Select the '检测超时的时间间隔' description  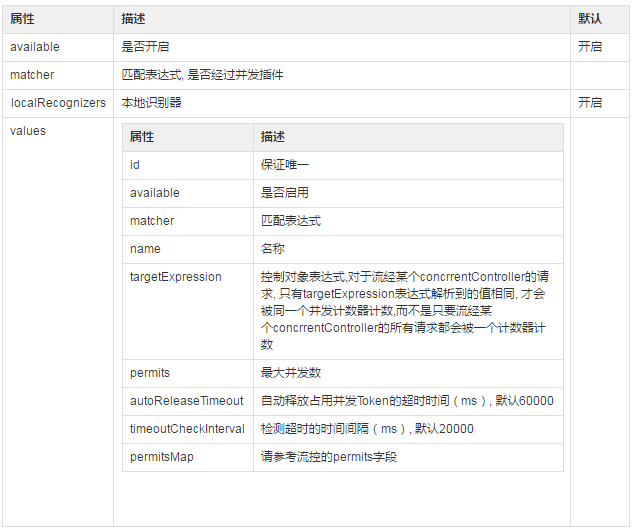pos(367,429)
